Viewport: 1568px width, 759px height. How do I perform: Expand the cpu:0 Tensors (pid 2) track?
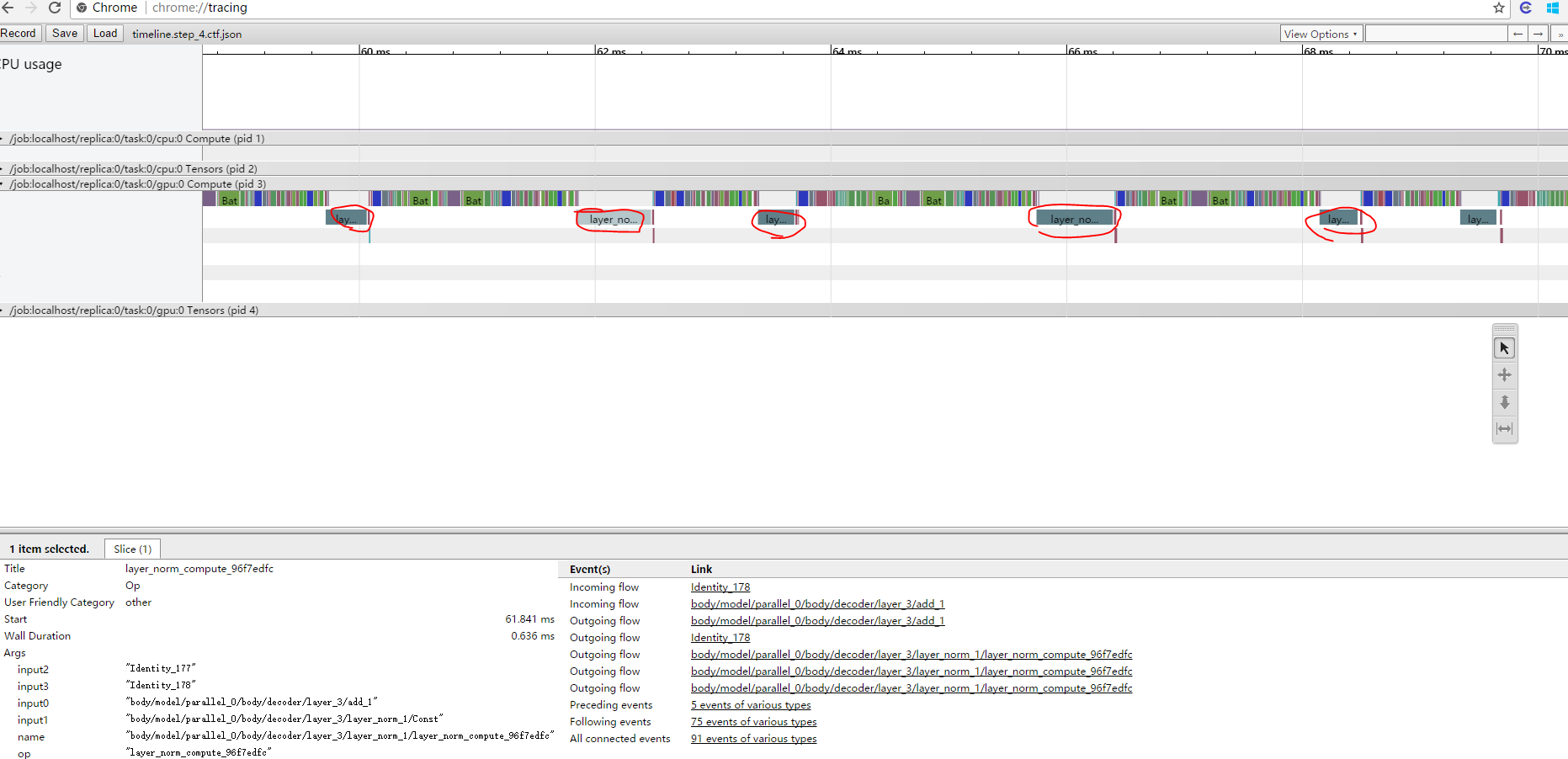pos(5,168)
